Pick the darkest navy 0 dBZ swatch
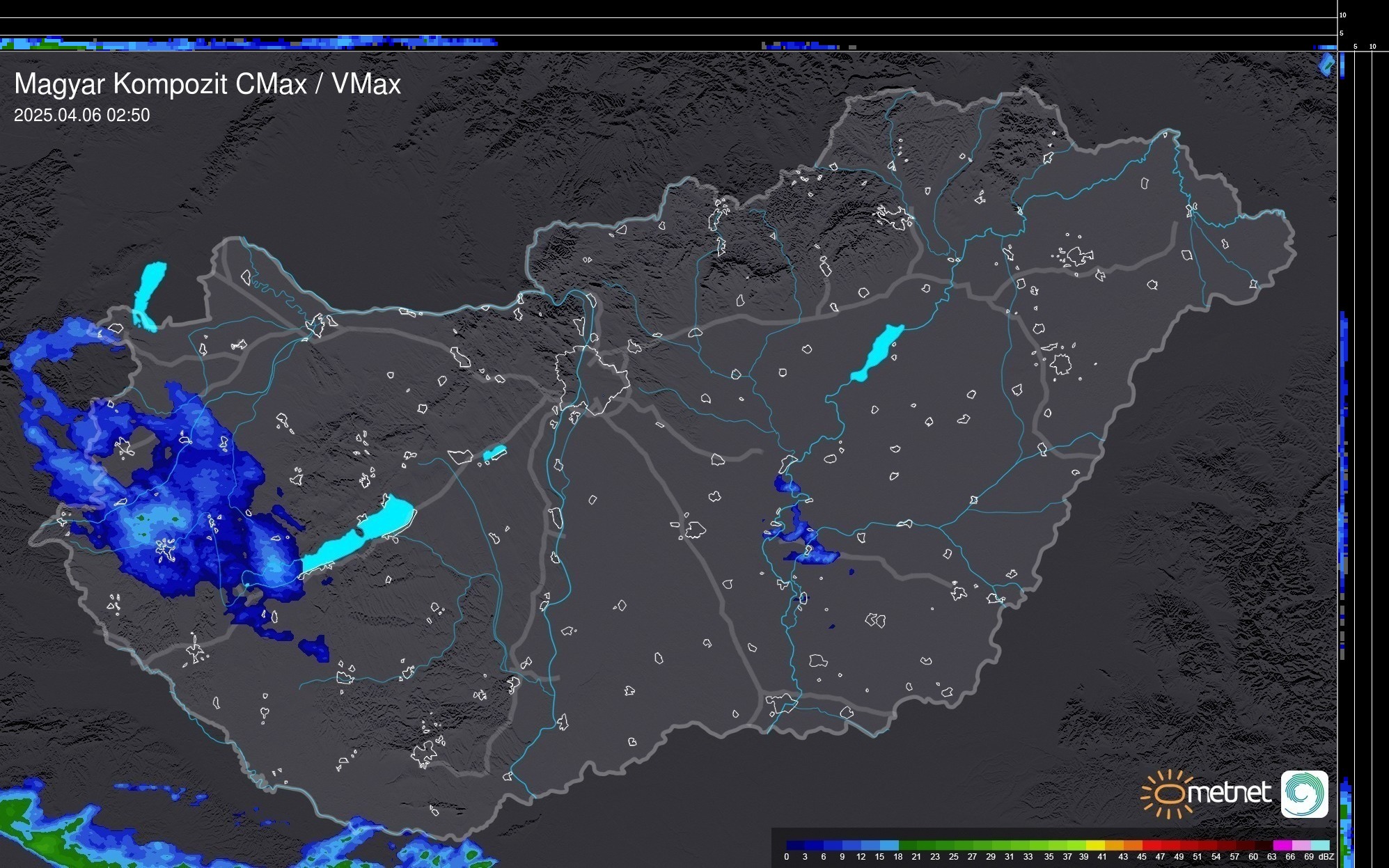Screen dimensions: 1389x868 [796, 845]
